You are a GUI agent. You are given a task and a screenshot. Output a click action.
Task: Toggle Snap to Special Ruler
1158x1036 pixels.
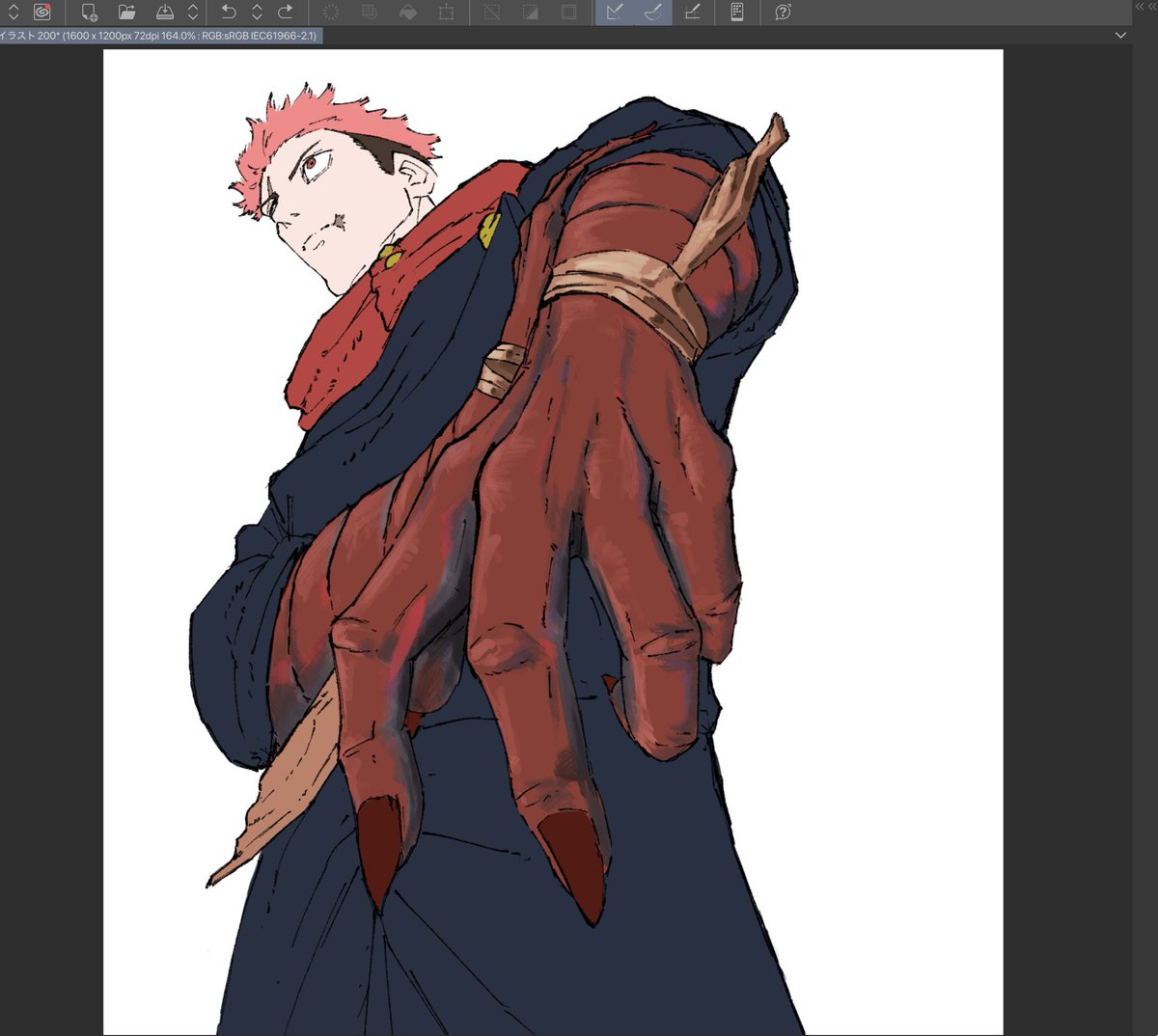(653, 13)
